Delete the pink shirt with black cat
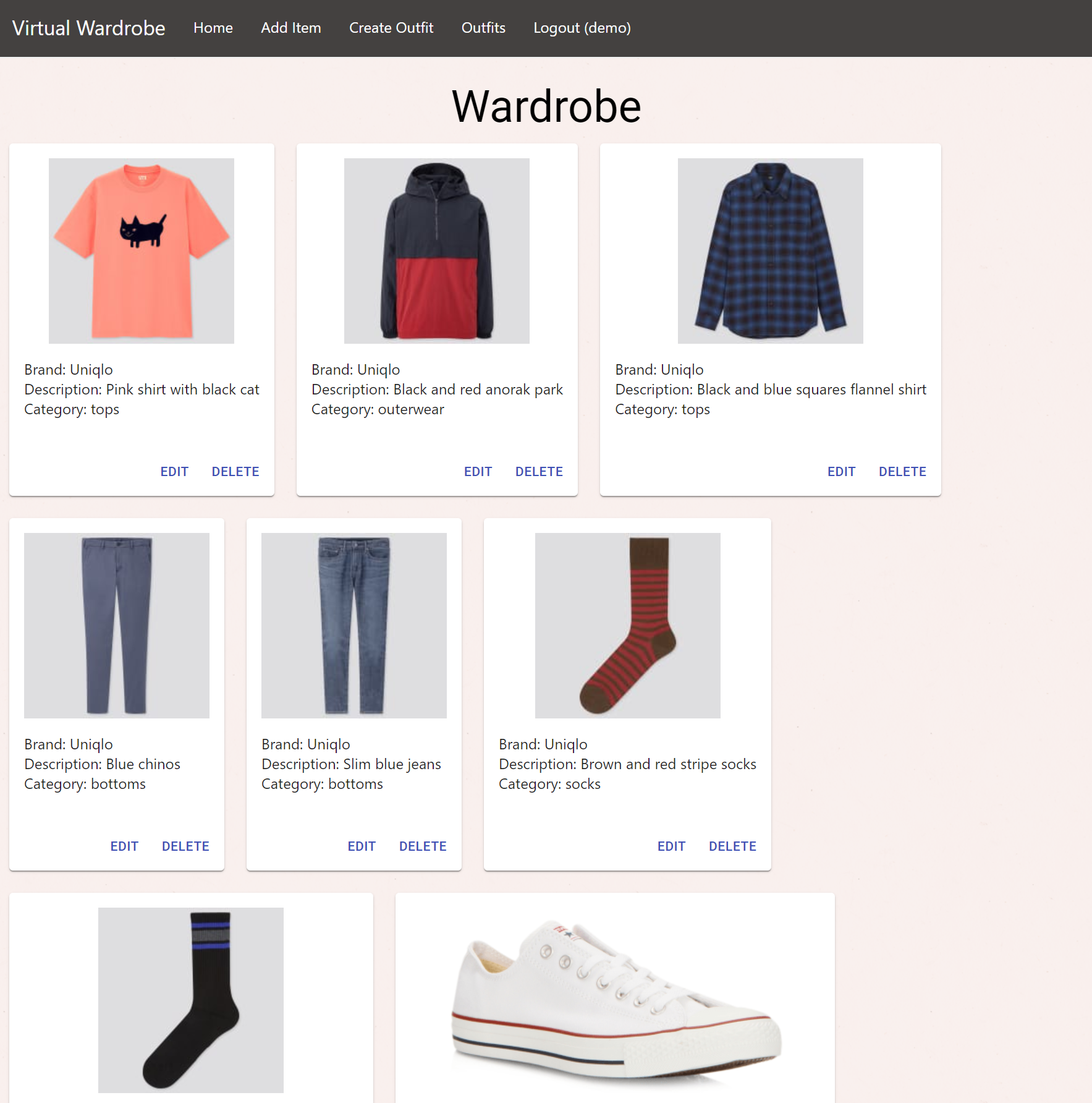 pos(235,472)
